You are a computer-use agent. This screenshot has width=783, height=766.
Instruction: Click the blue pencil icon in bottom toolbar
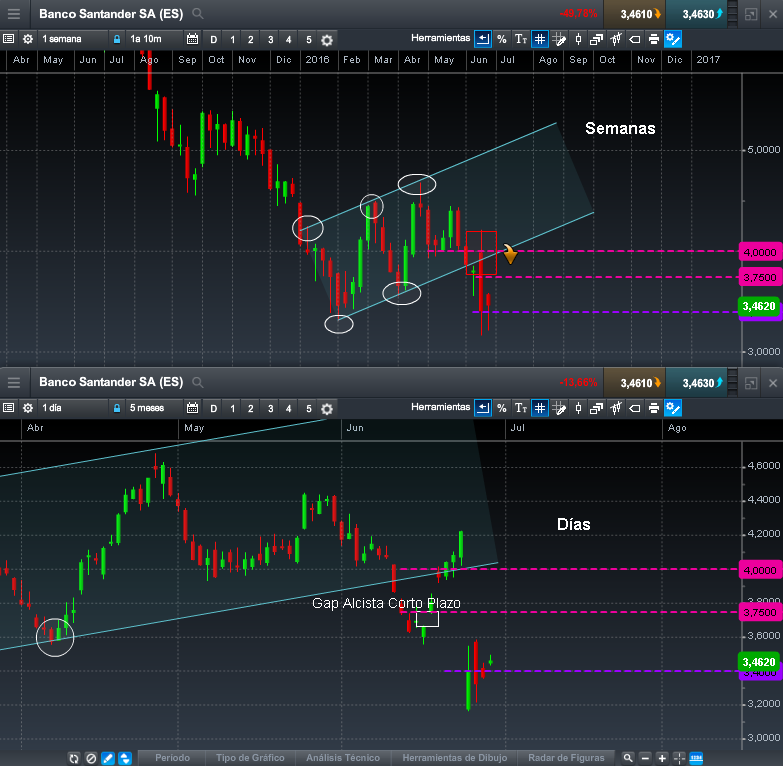108,759
